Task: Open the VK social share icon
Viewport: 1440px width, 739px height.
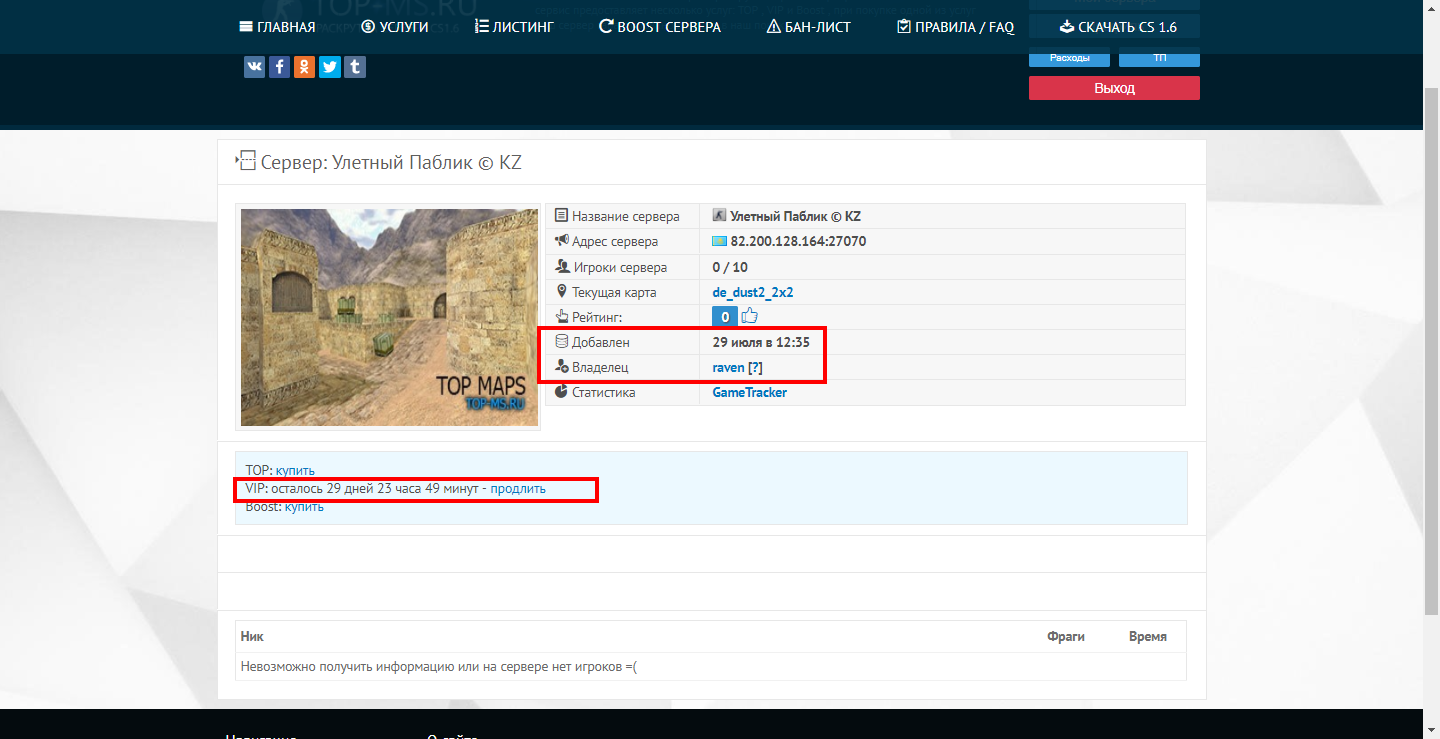Action: point(254,67)
